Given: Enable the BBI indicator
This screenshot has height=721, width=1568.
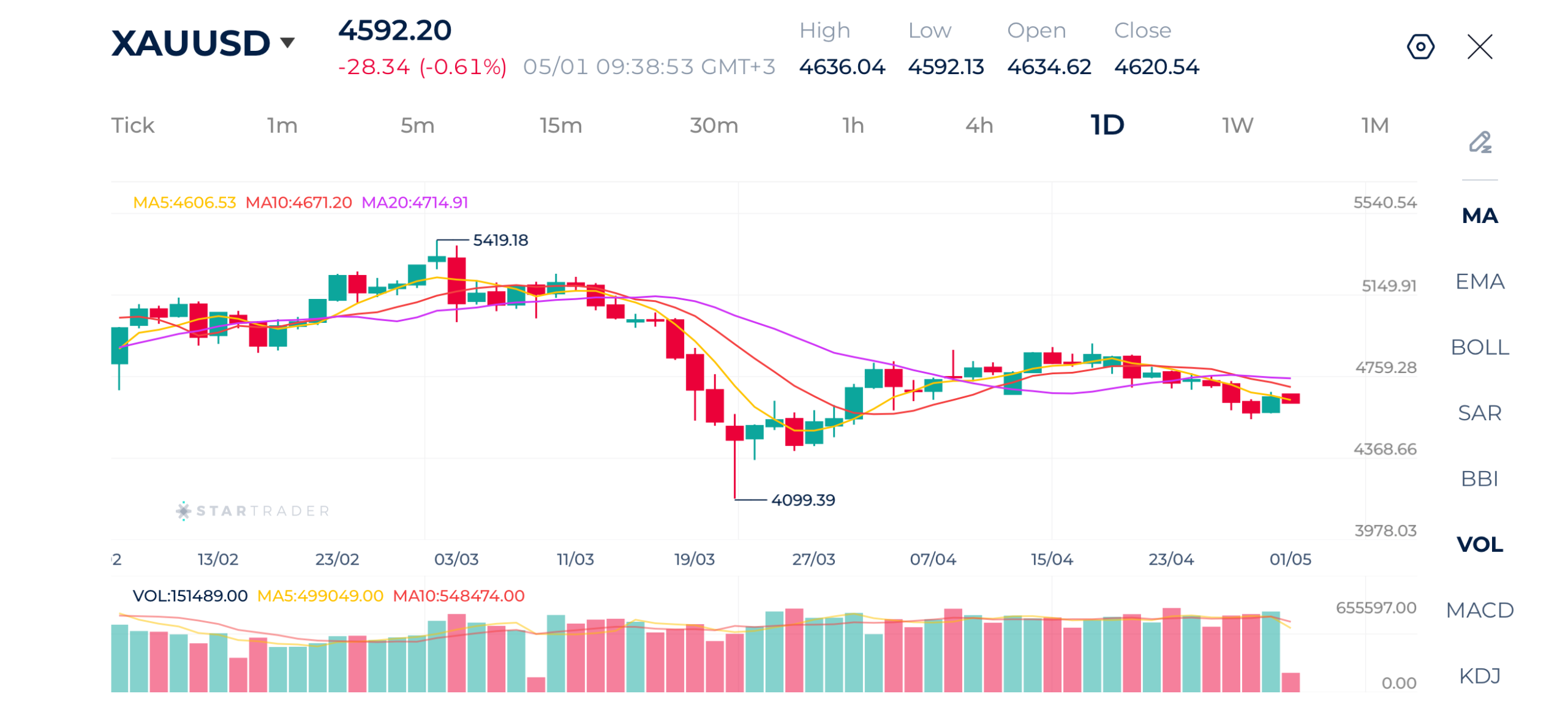Looking at the screenshot, I should tap(1479, 478).
